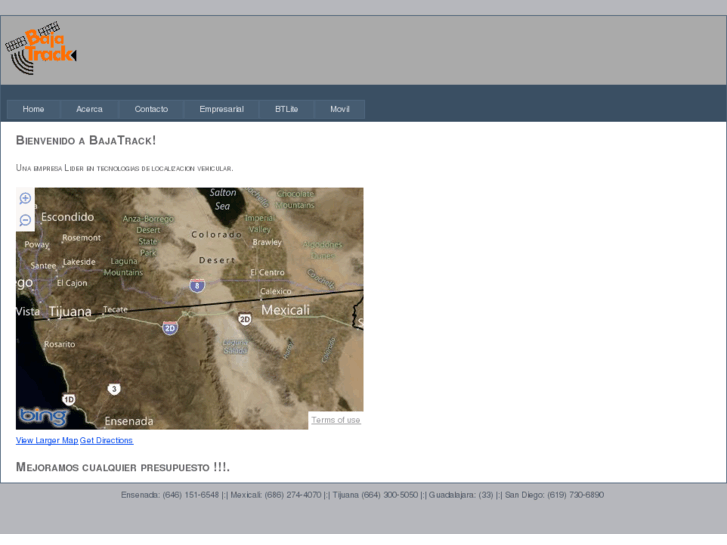Click the 2D route marker near Tecate
The image size is (727, 545).
pos(170,328)
